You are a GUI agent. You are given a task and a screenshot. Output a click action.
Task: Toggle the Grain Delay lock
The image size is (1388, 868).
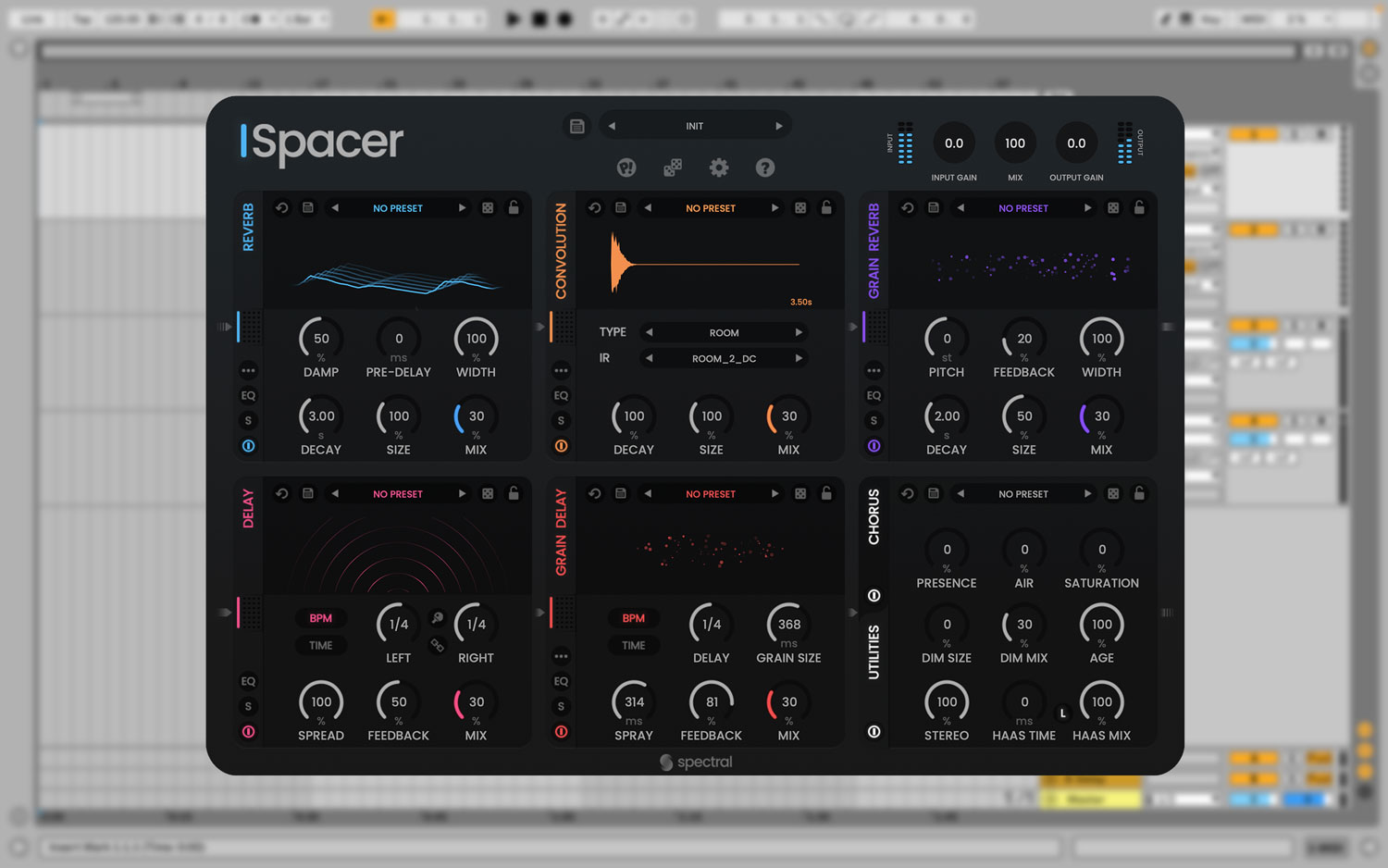click(826, 494)
